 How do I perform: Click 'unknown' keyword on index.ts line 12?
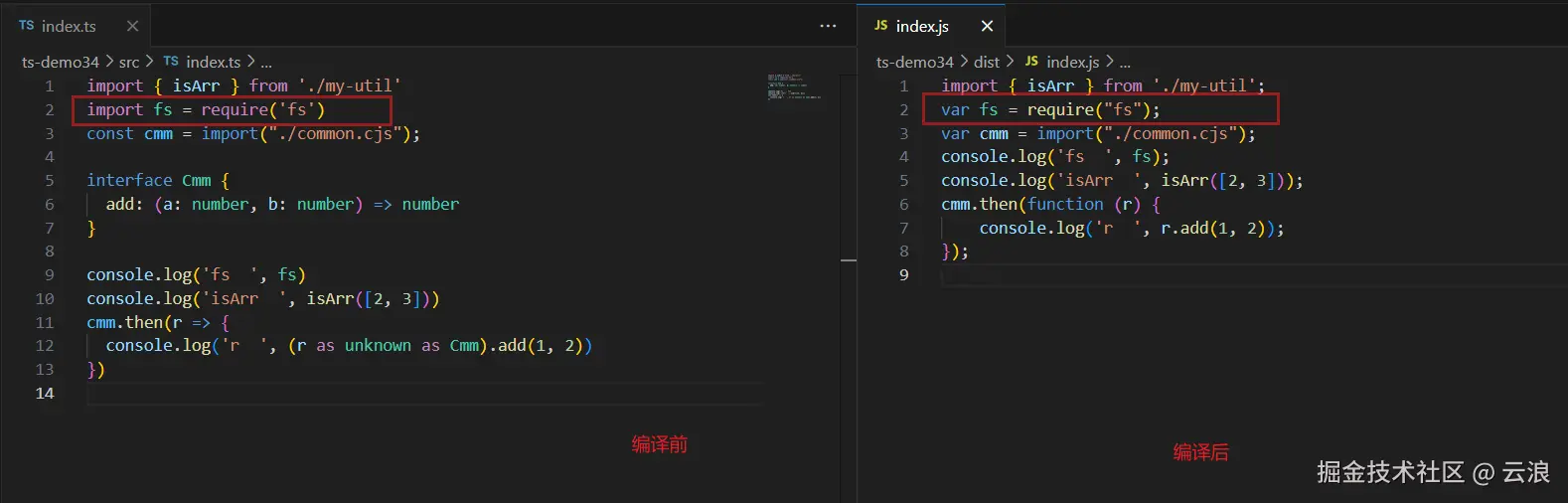(378, 345)
